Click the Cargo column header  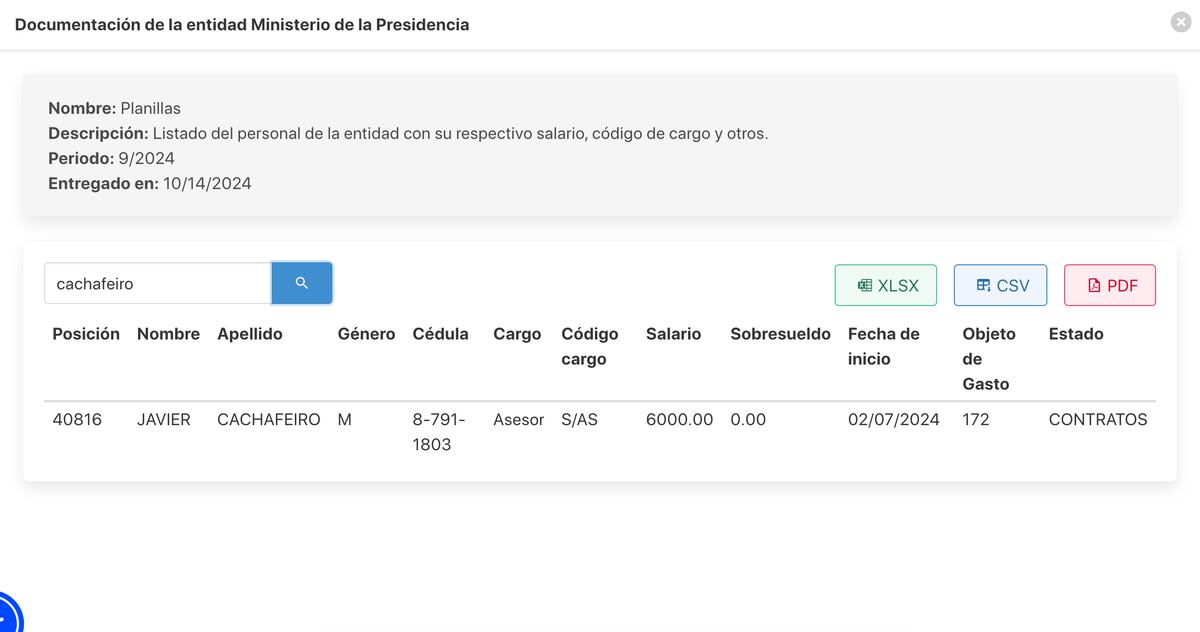pos(517,334)
